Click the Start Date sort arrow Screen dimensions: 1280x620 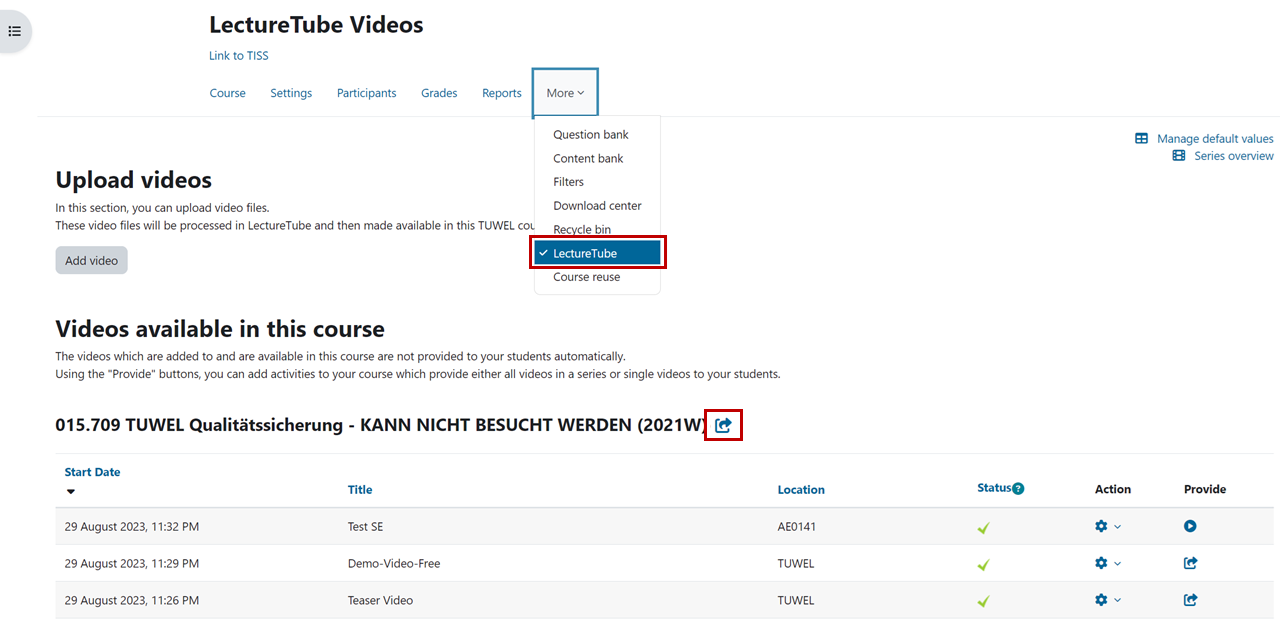point(71,491)
